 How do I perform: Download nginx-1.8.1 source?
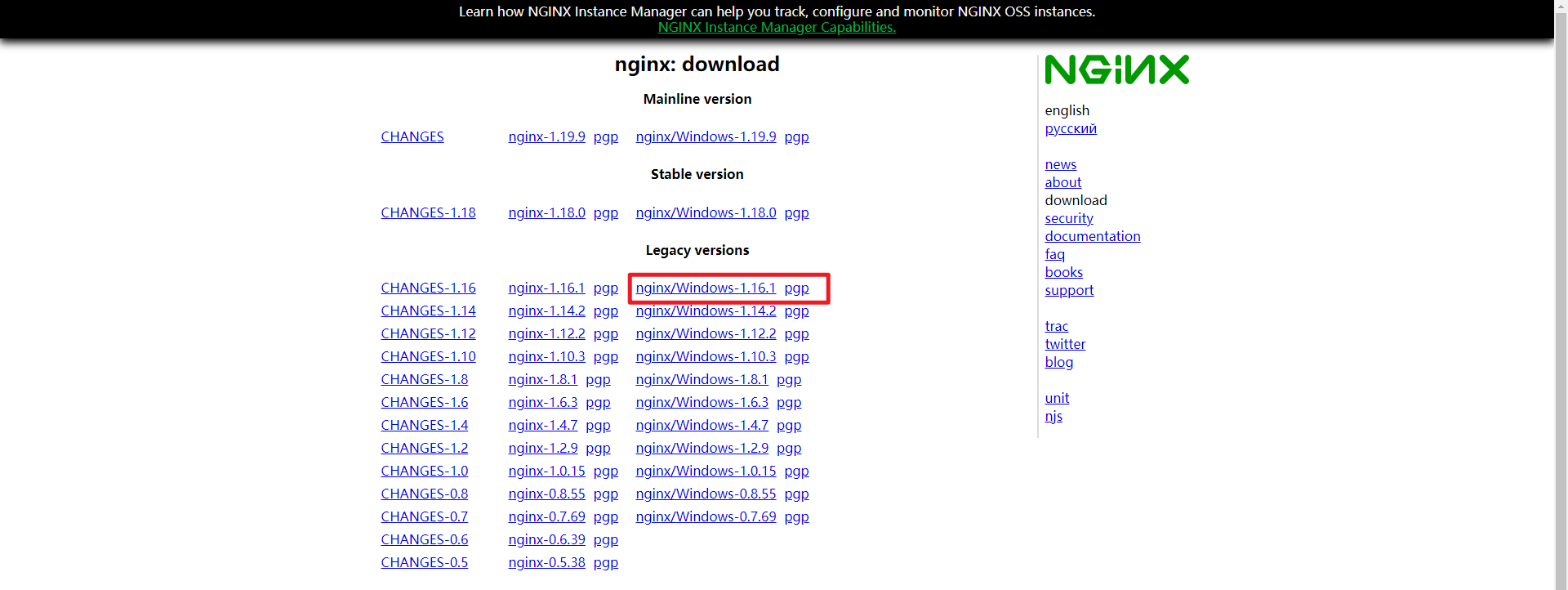pos(542,379)
